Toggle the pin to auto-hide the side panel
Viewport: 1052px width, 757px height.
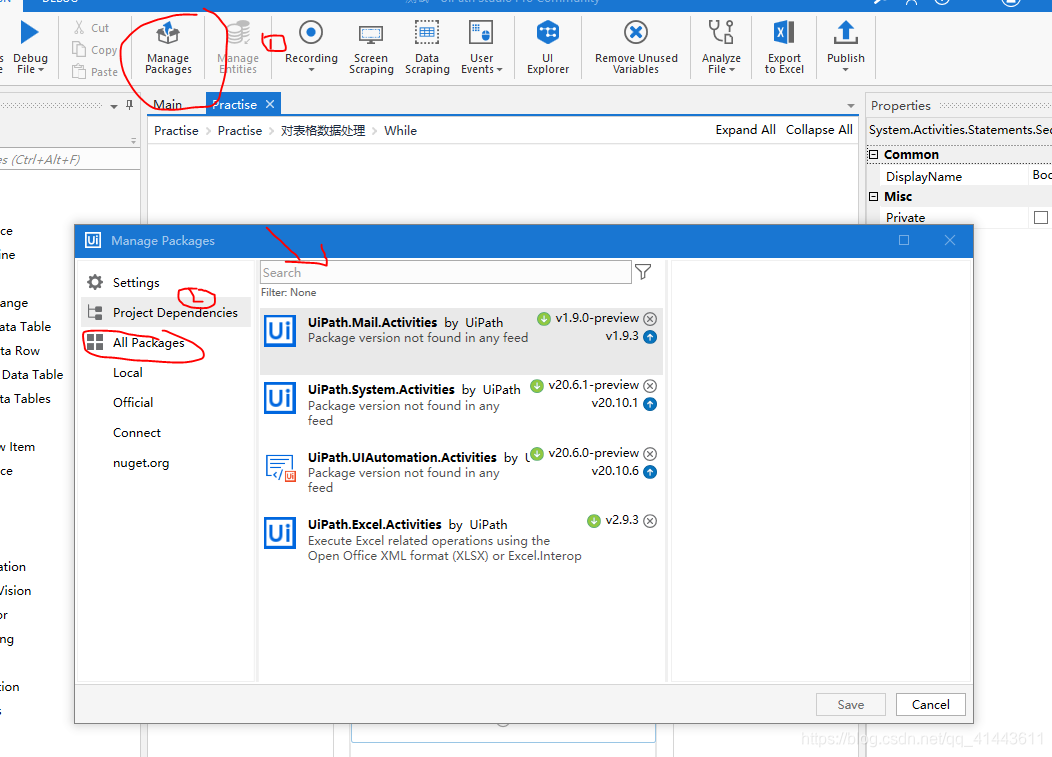(x=131, y=104)
